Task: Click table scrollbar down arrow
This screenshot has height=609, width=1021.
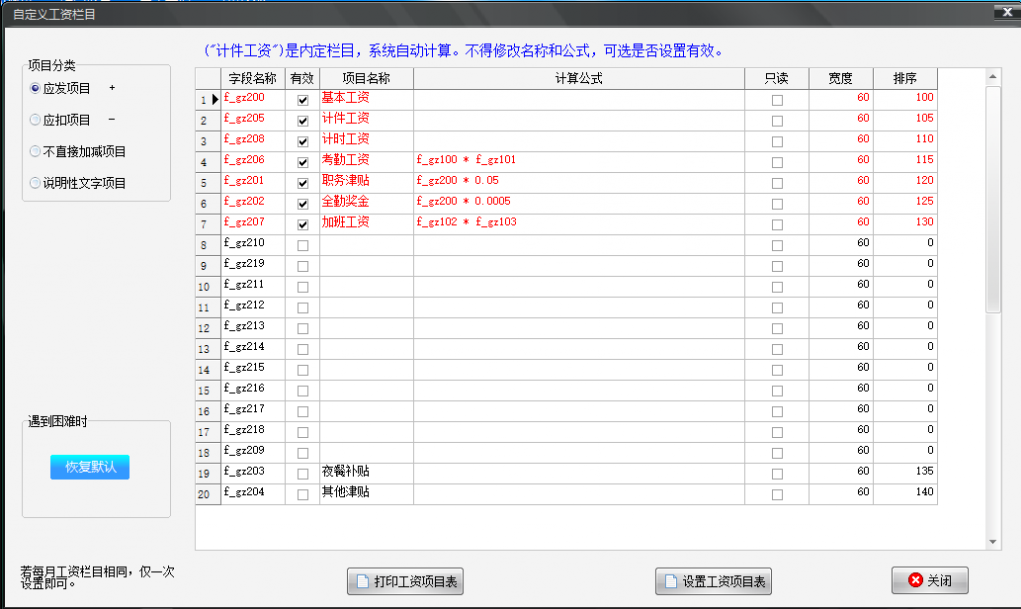Action: tap(992, 542)
